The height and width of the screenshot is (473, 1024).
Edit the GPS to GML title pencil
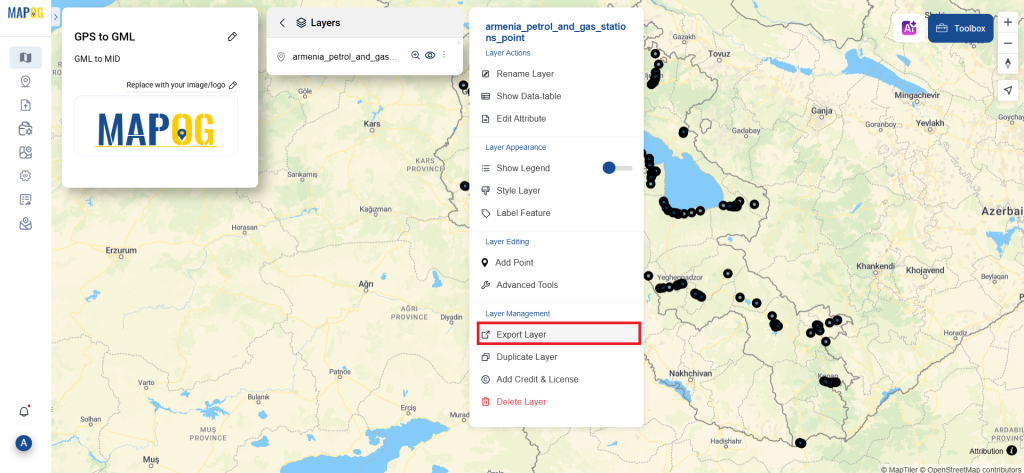(232, 37)
